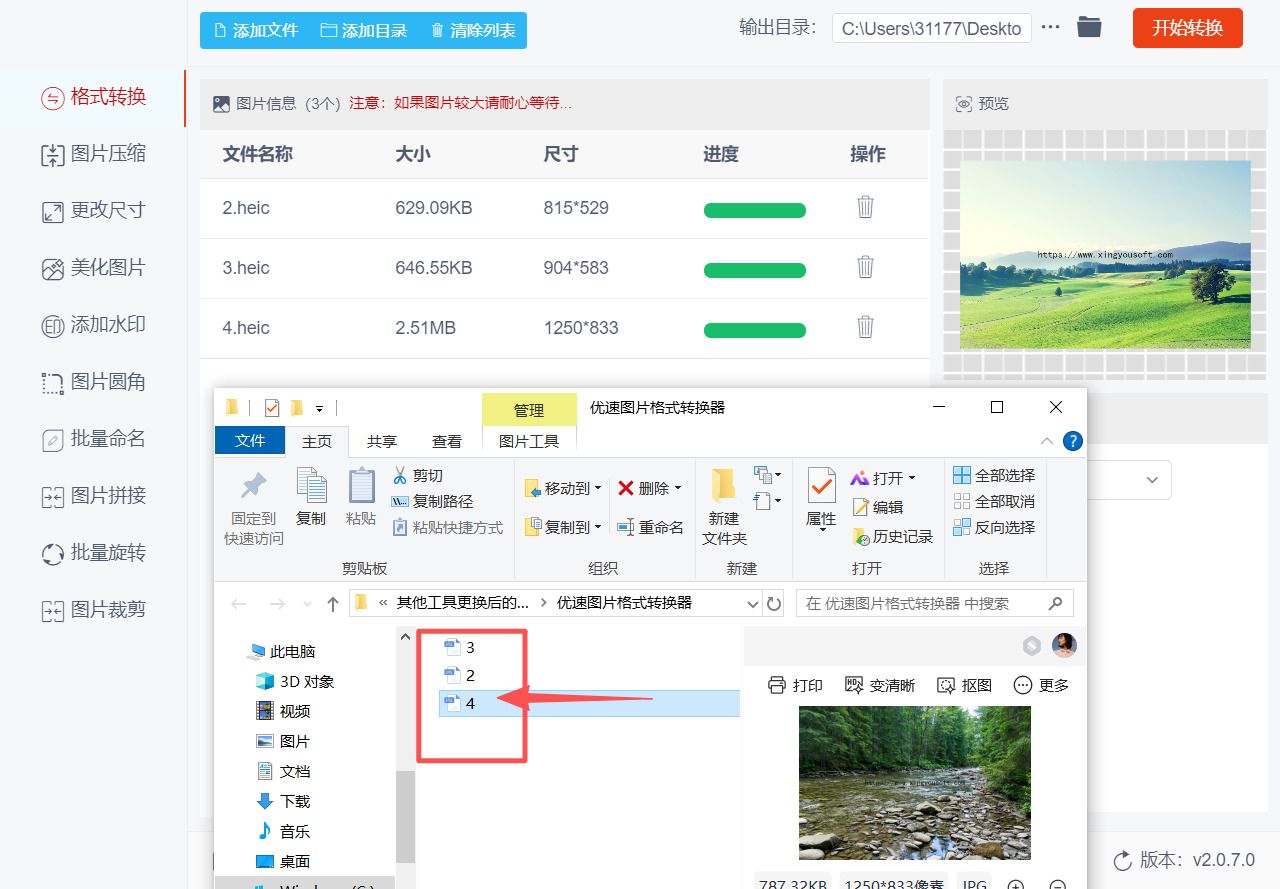Go up one folder level in Explorer

pyautogui.click(x=333, y=603)
